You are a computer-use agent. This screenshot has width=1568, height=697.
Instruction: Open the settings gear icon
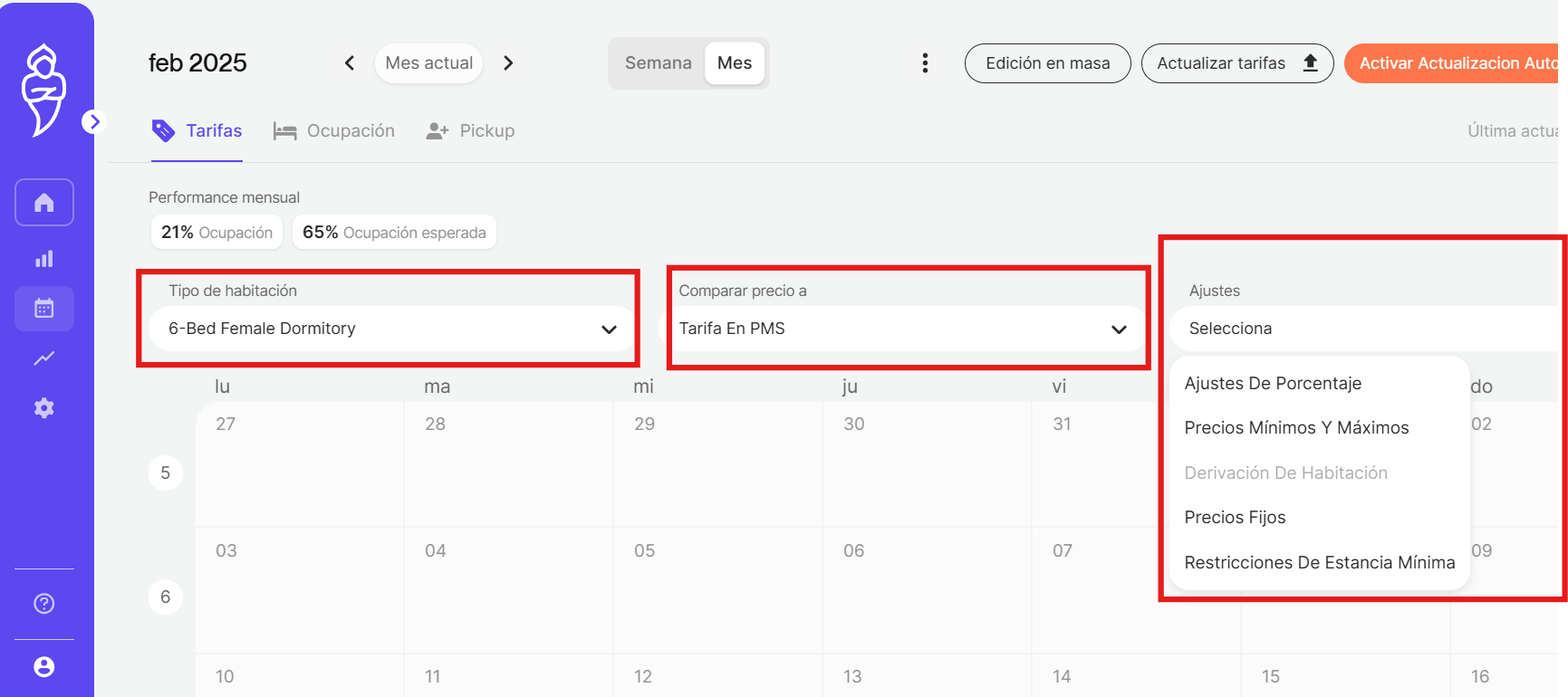point(44,408)
